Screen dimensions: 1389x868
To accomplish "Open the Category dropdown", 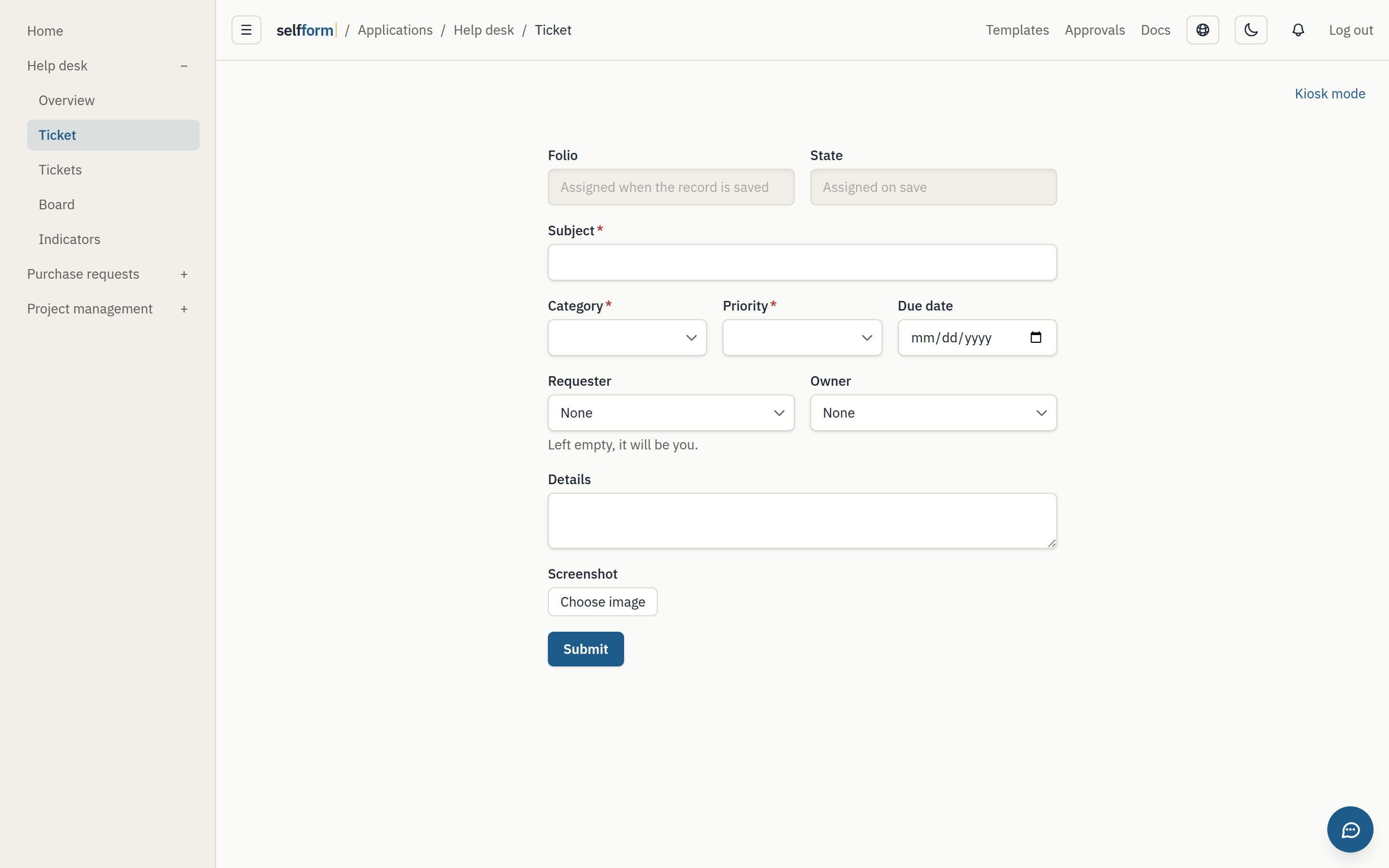I will [x=627, y=338].
